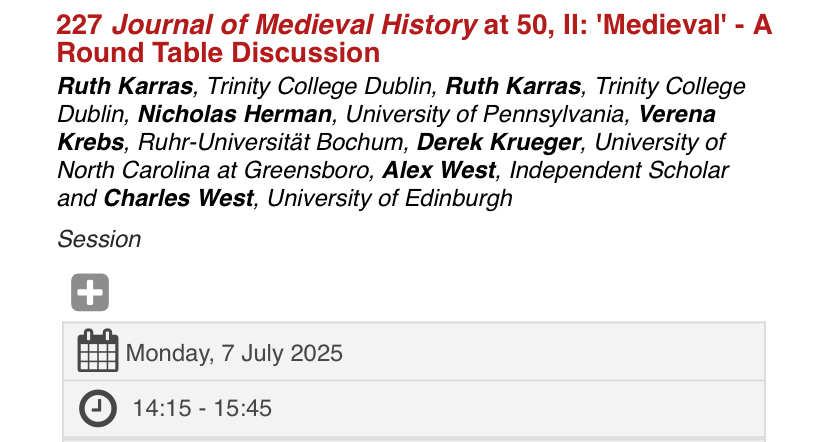Viewport: 828px width, 442px height.
Task: Click the Independent Scholar affiliation text
Action: [611, 170]
